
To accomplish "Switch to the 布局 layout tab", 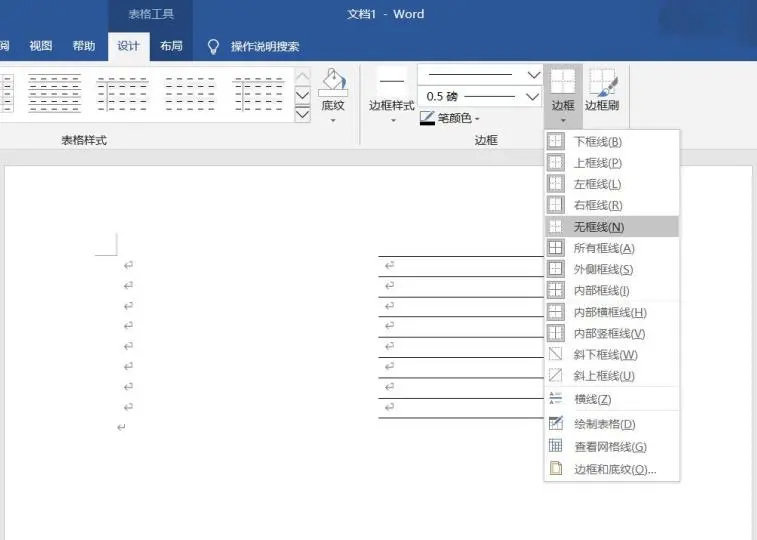I will click(171, 46).
